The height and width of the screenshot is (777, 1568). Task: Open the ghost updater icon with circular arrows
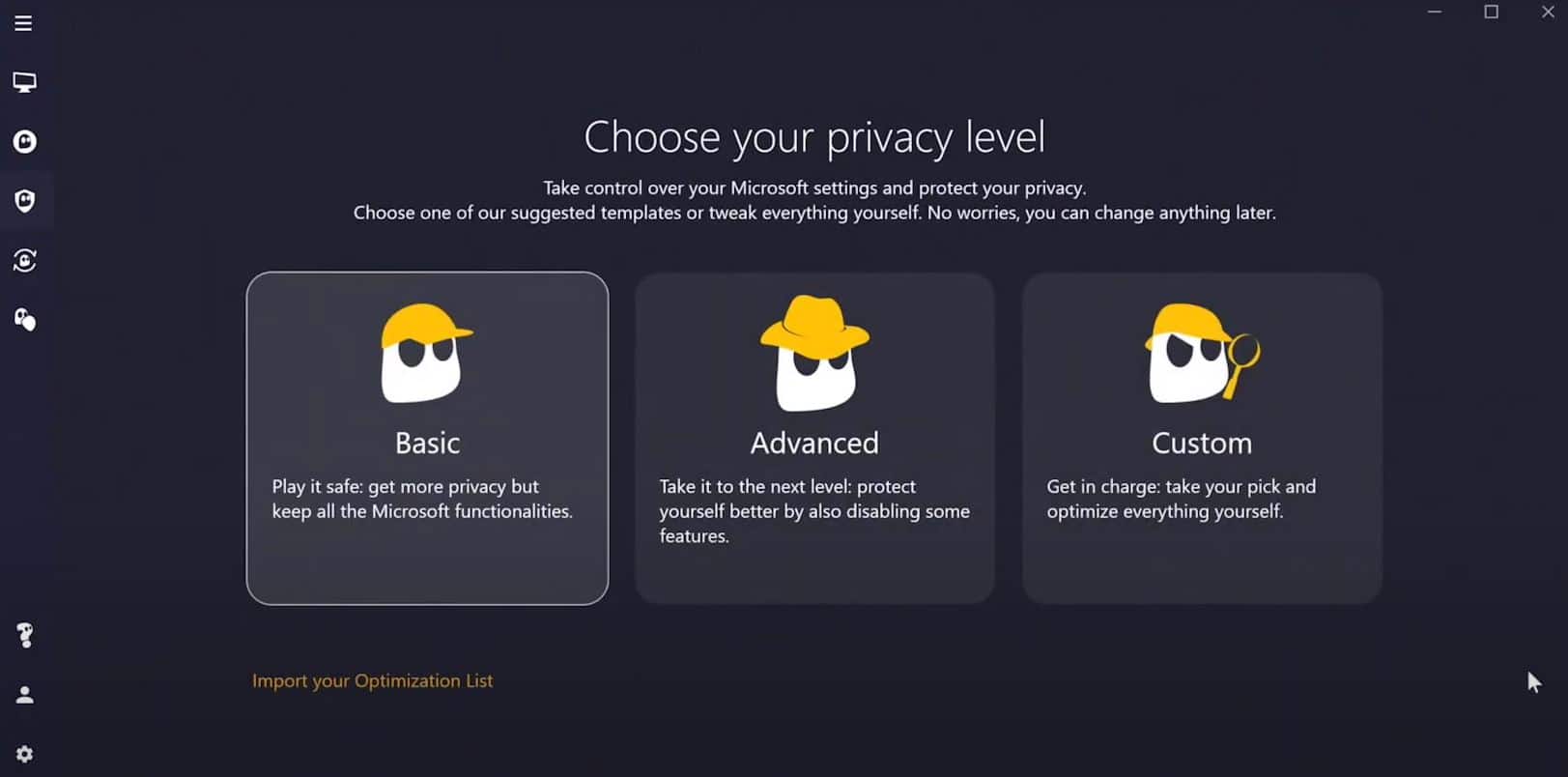(24, 260)
